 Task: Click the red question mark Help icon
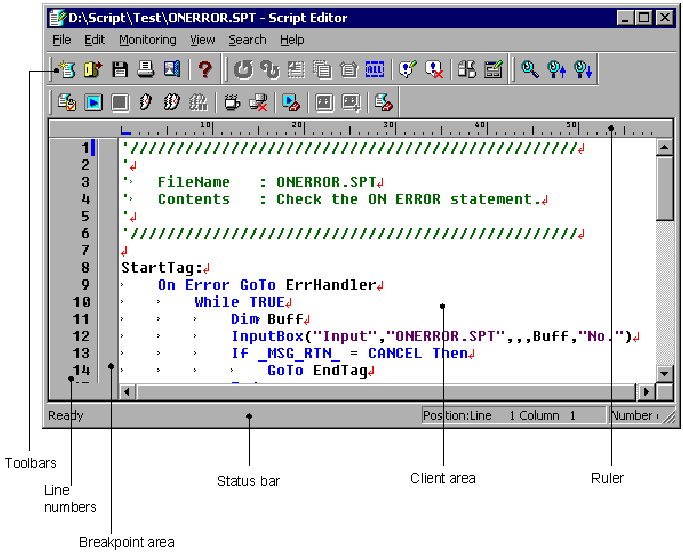click(x=205, y=69)
